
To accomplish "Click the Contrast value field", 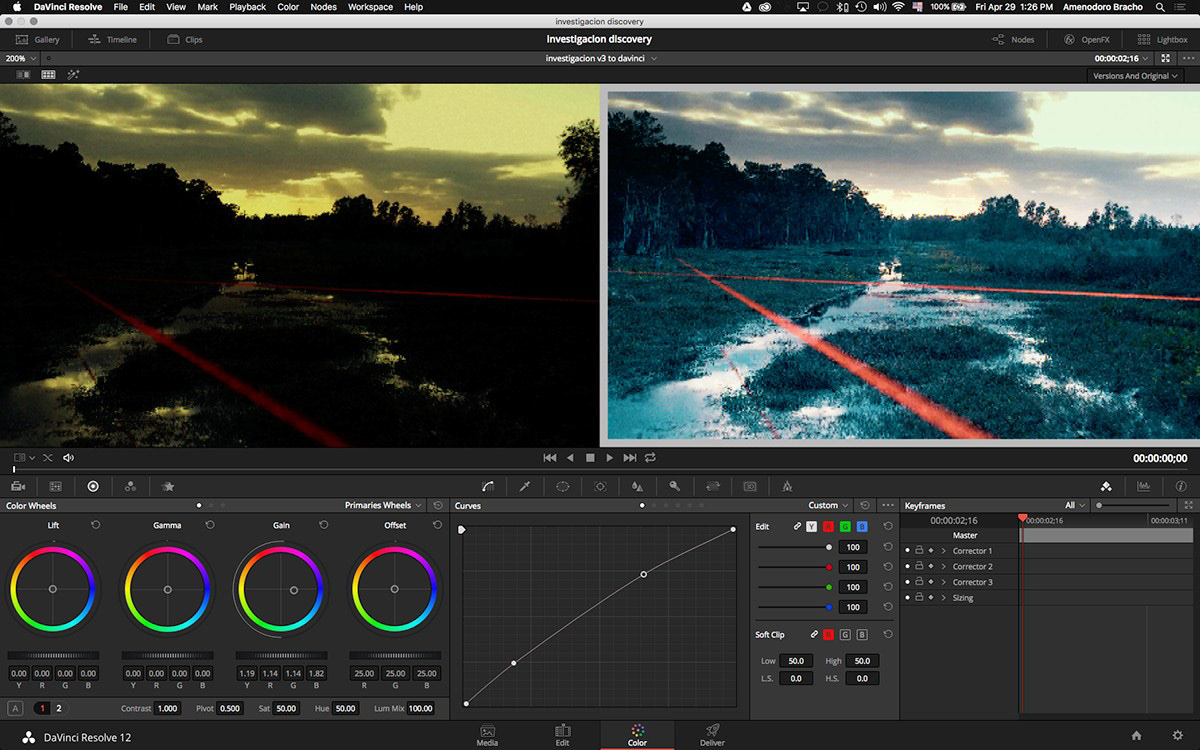I will coord(167,708).
